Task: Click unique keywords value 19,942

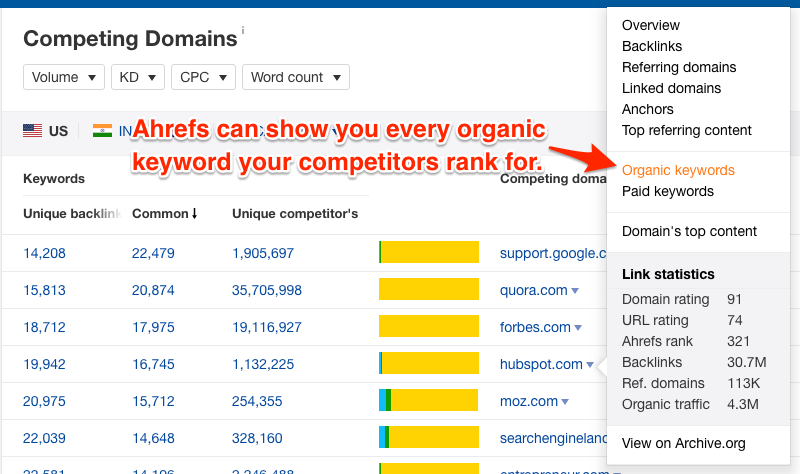Action: [44, 364]
